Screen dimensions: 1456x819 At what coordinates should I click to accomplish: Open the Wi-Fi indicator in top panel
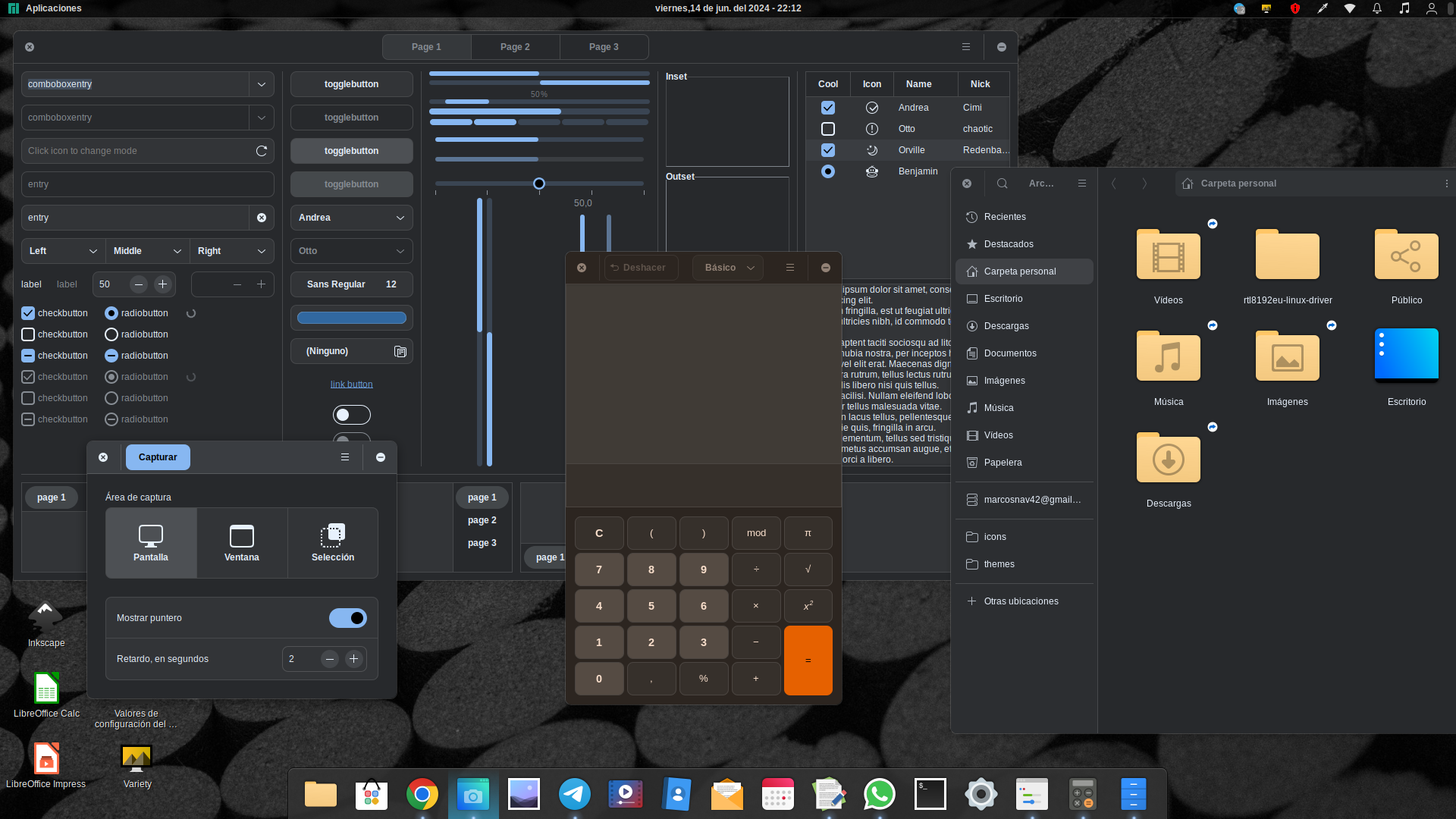pos(1350,8)
